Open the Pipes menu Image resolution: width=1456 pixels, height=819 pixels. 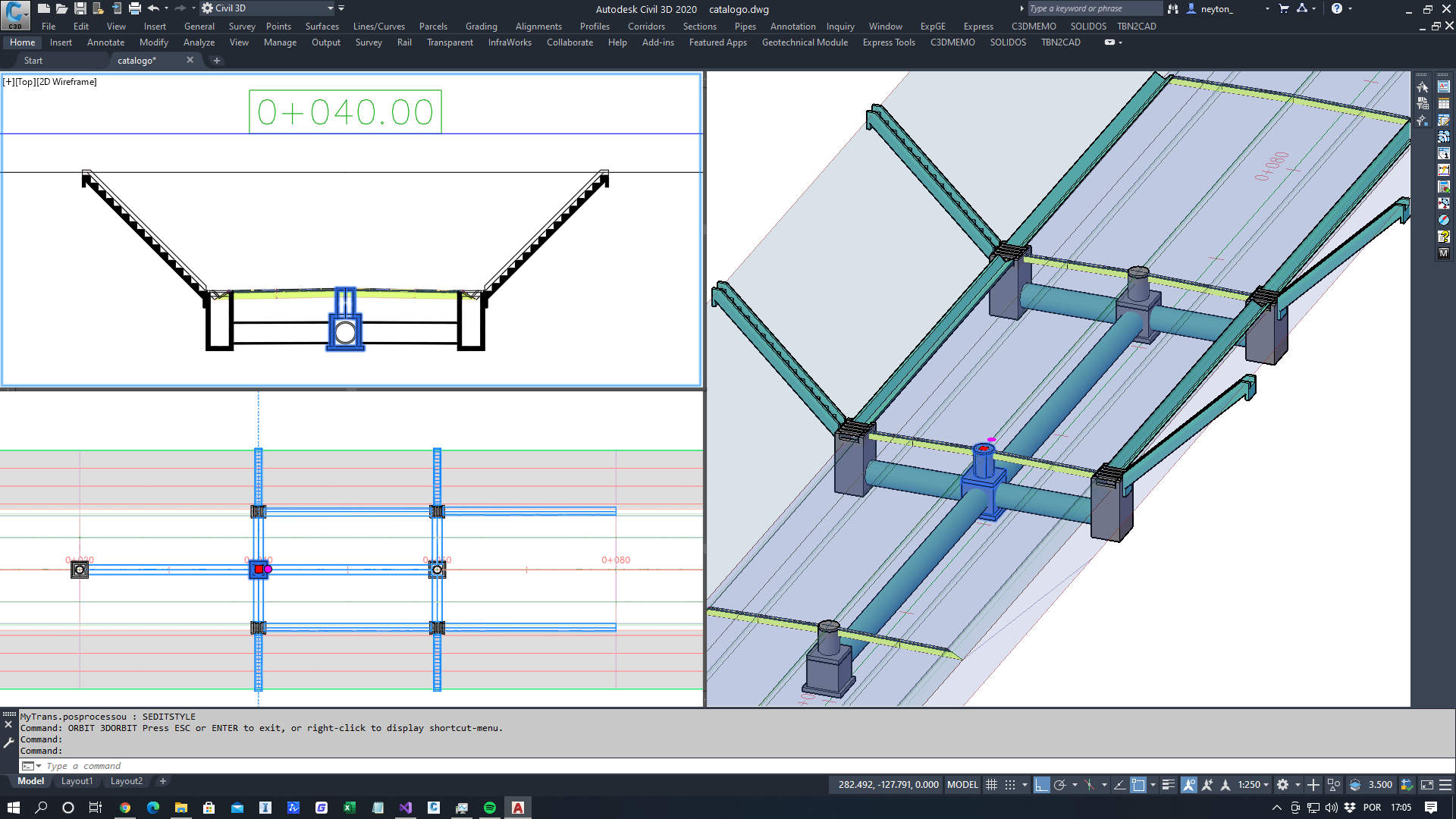[x=745, y=27]
